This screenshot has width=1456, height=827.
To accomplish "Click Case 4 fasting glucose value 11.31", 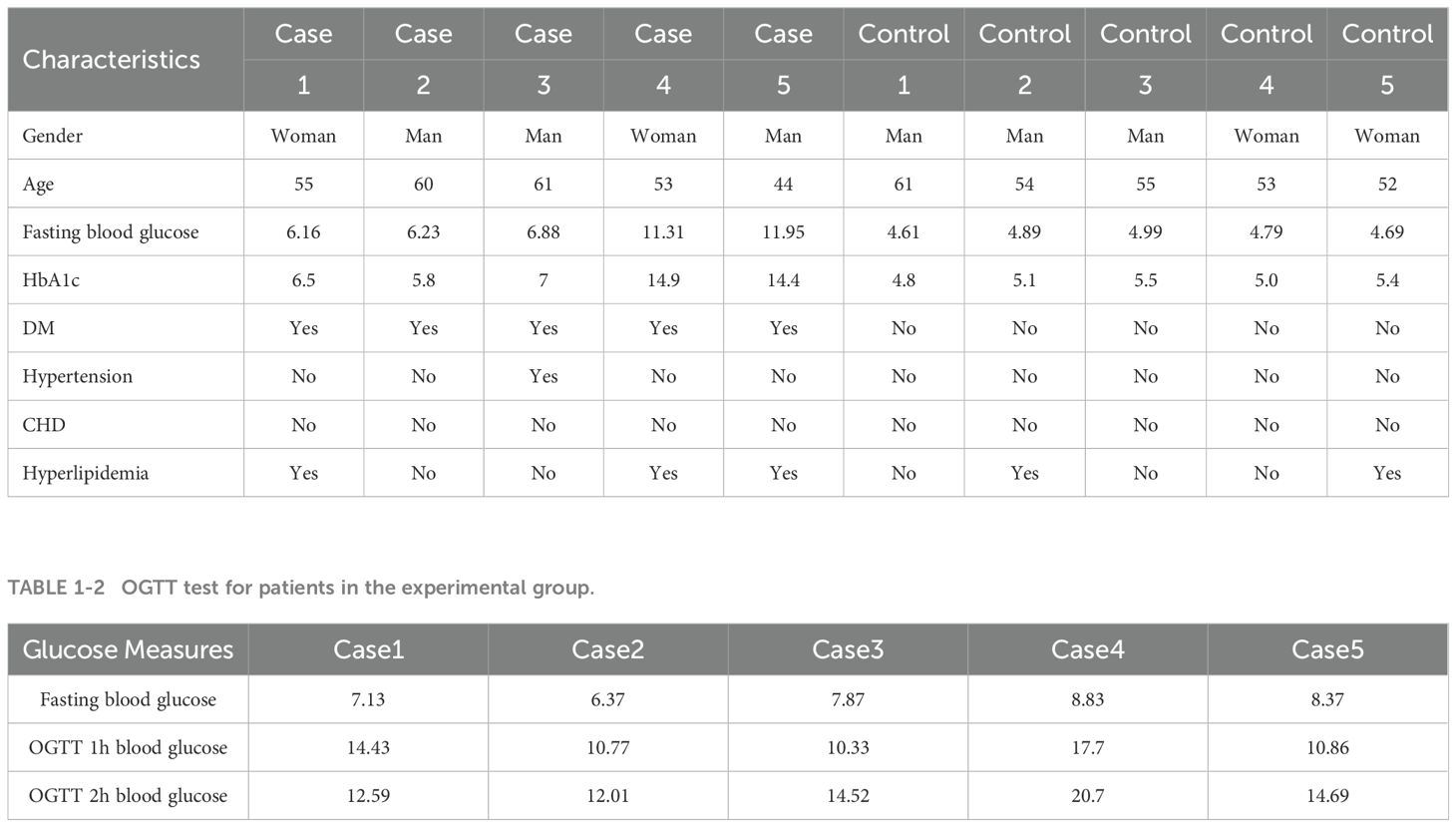I will click(663, 232).
